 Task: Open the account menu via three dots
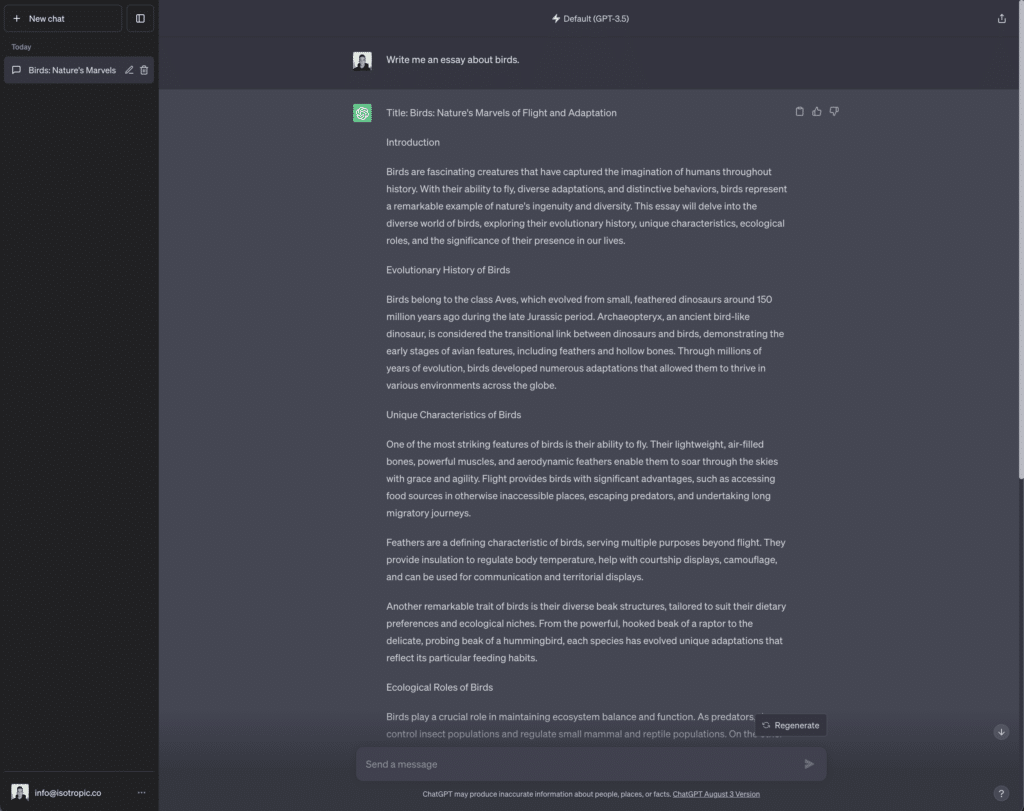click(142, 793)
